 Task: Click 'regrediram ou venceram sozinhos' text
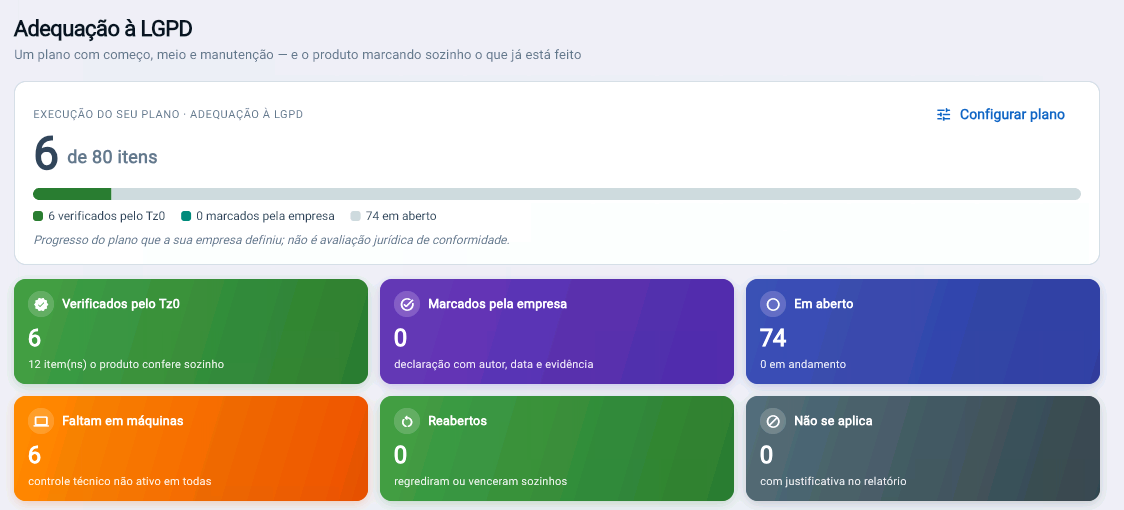(x=480, y=481)
